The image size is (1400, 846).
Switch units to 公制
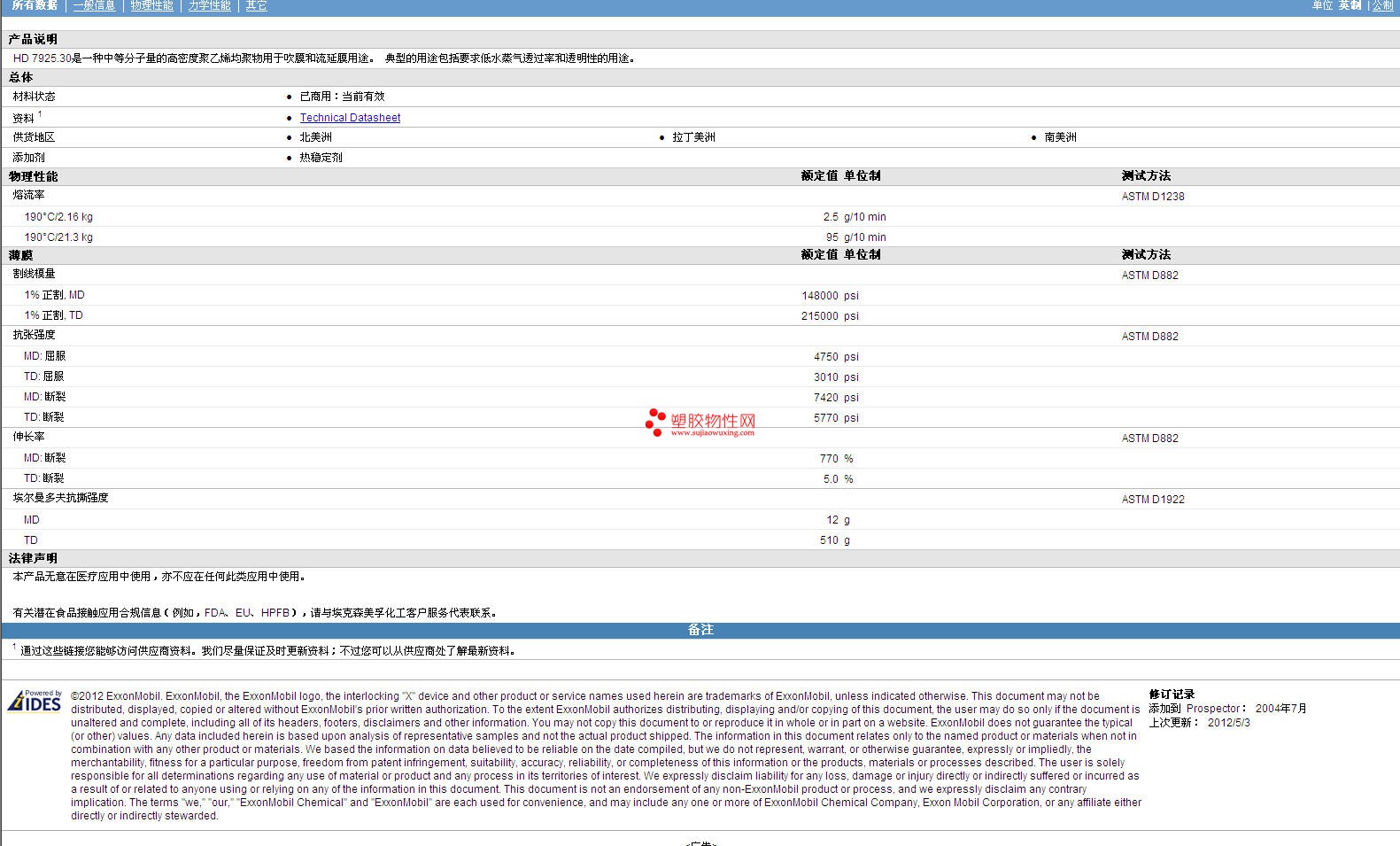1383,5
